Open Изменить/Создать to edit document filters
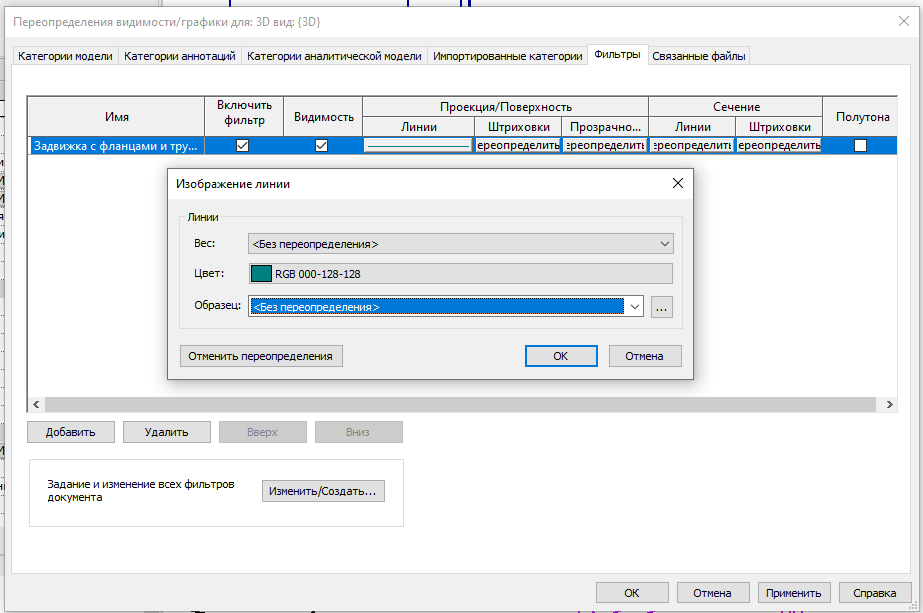923x613 pixels. point(323,491)
